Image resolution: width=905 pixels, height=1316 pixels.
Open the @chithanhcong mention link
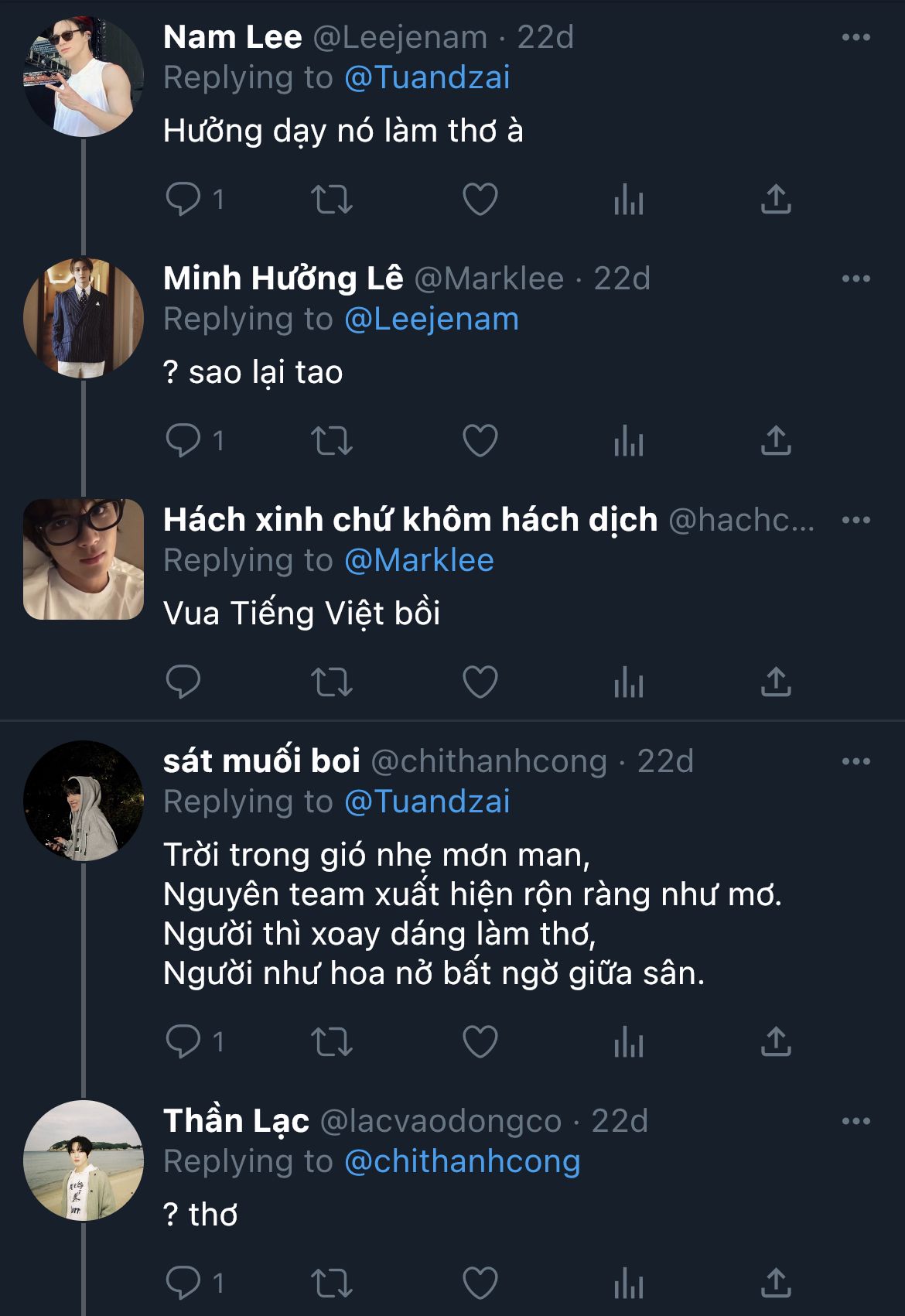click(x=462, y=1161)
